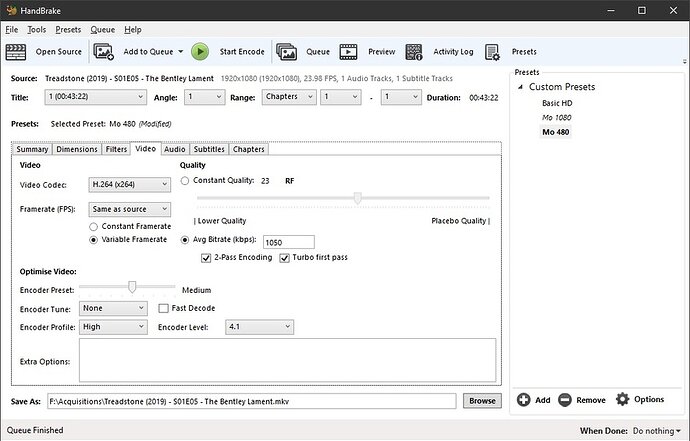Click the Extra Options text box
Screen dimensions: 690x441
point(287,360)
